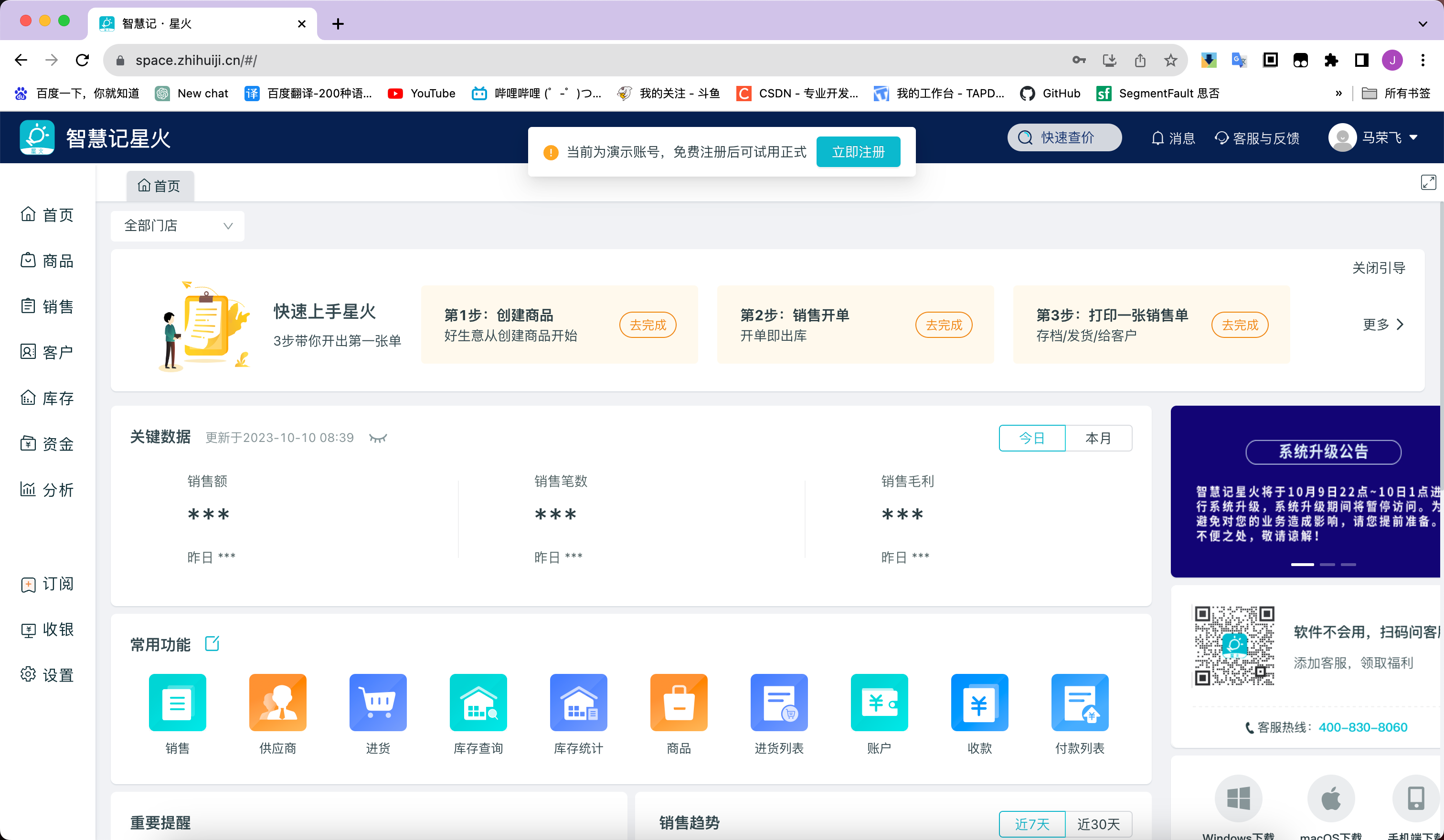The height and width of the screenshot is (840, 1444).
Task: Click 去完成 for 创建商品 step
Action: pyautogui.click(x=648, y=325)
